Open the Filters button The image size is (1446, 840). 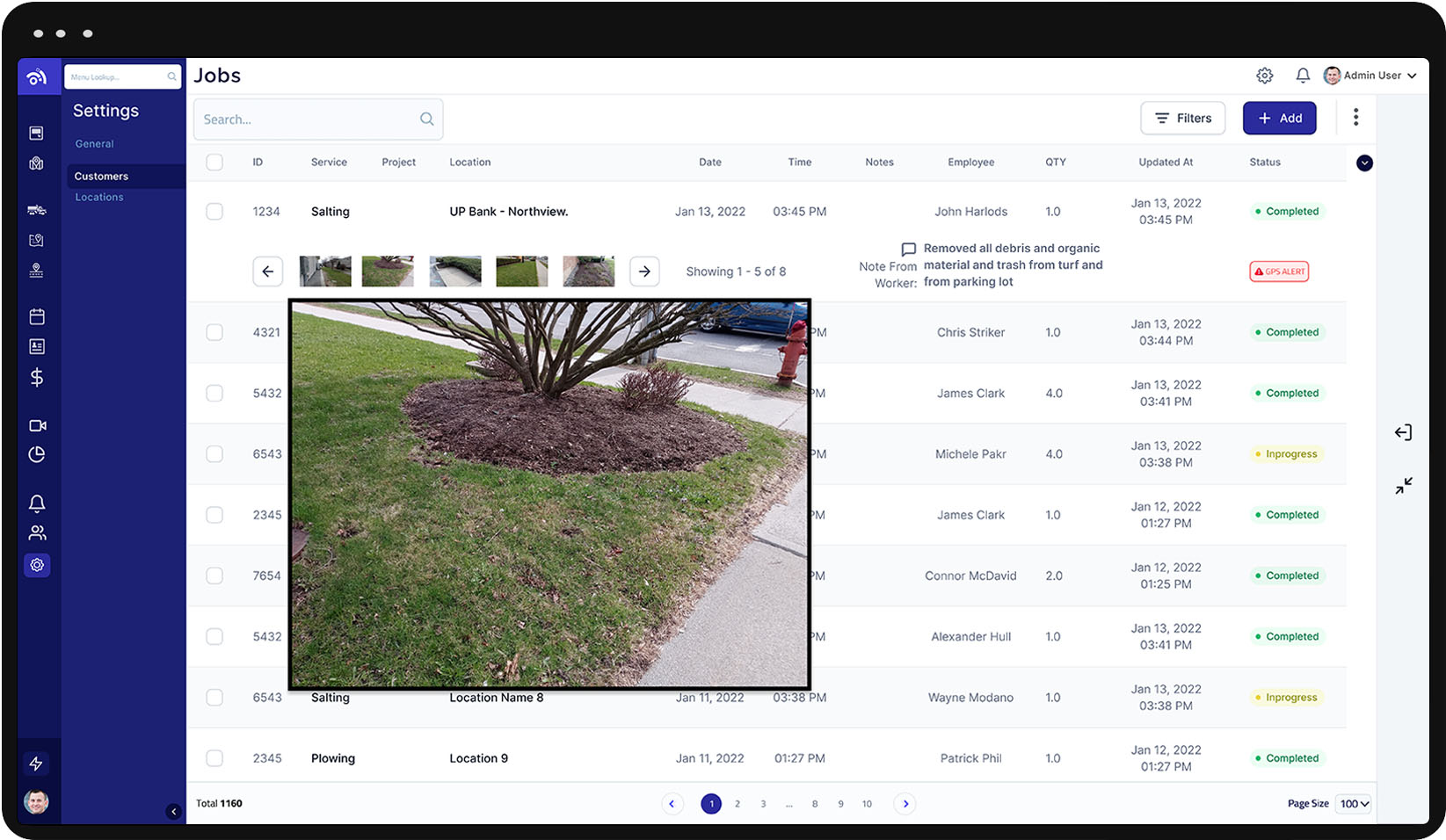1183,119
